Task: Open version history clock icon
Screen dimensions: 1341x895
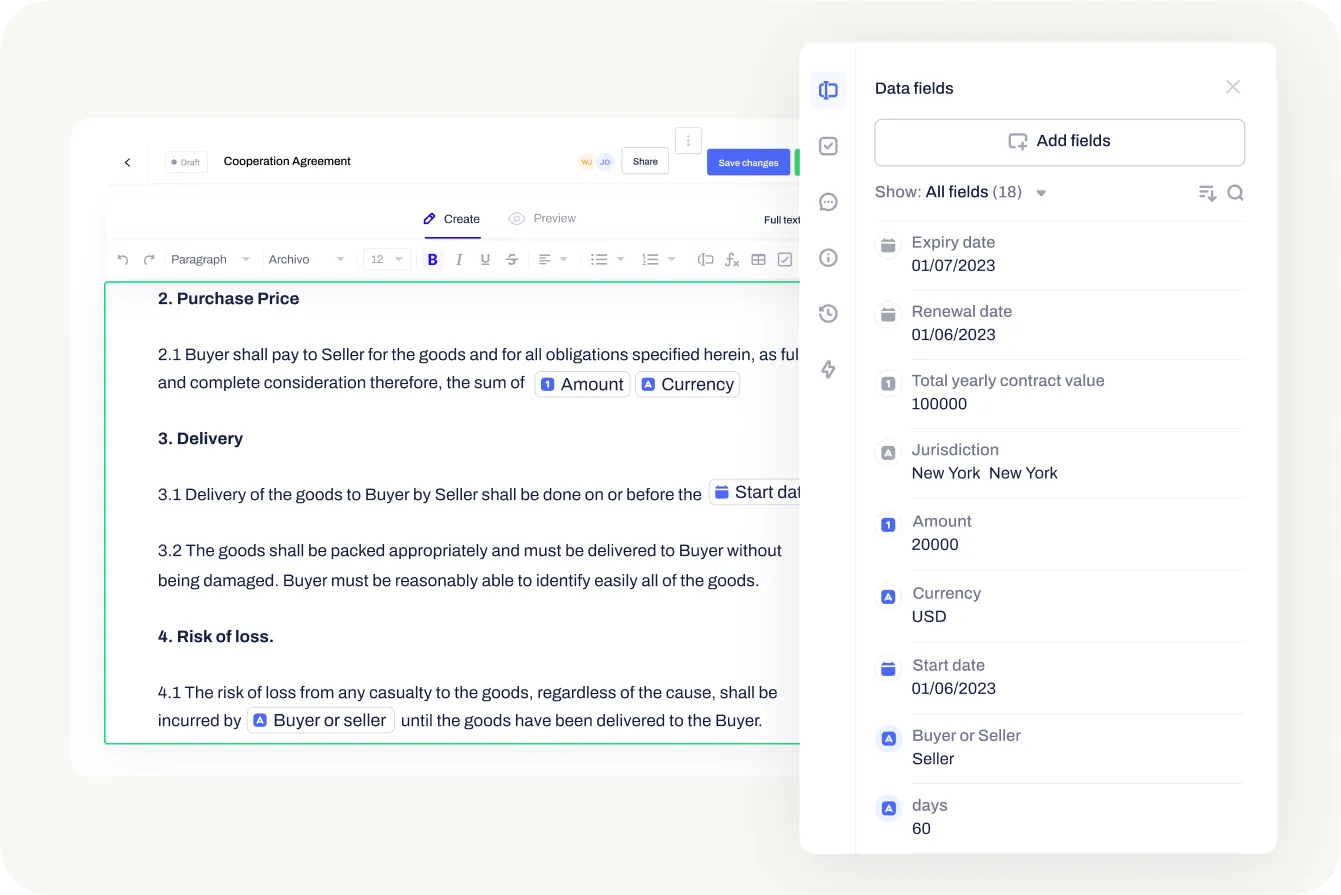Action: point(827,313)
